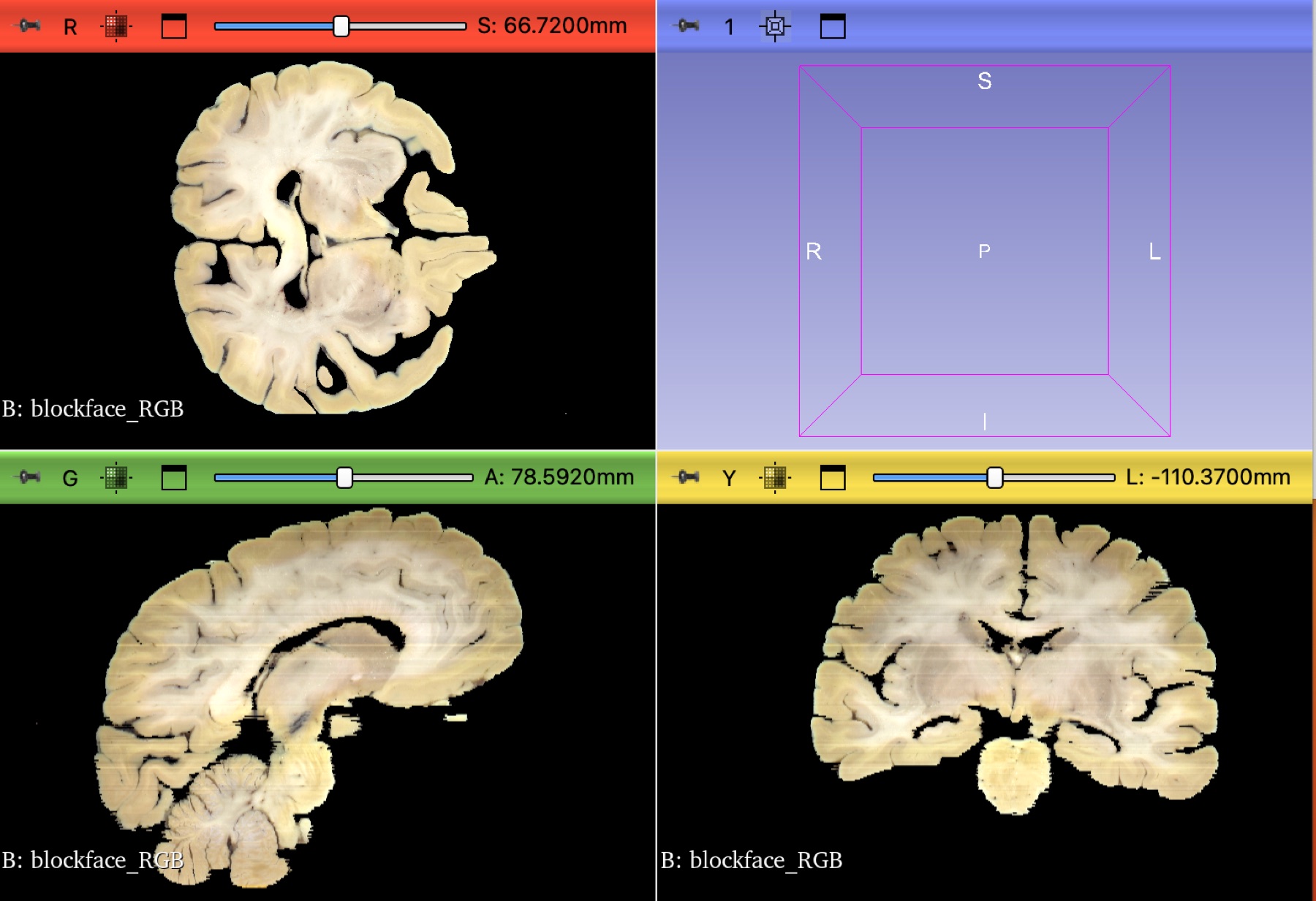Viewport: 1316px width, 901px height.
Task: Center the 3D view with the crosshair icon
Action: 775,26
